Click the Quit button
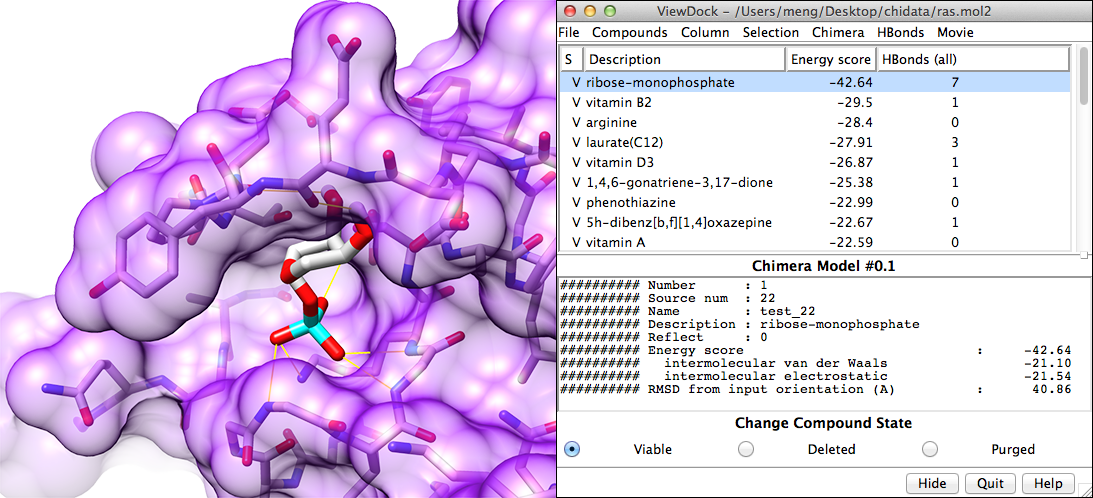Viewport: 1093px width, 498px height. (x=990, y=483)
